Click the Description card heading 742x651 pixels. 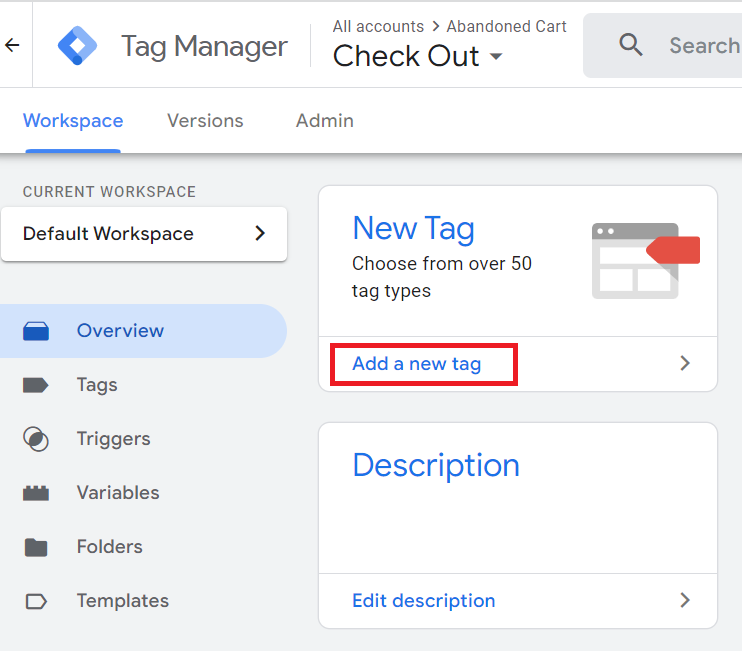pos(436,466)
